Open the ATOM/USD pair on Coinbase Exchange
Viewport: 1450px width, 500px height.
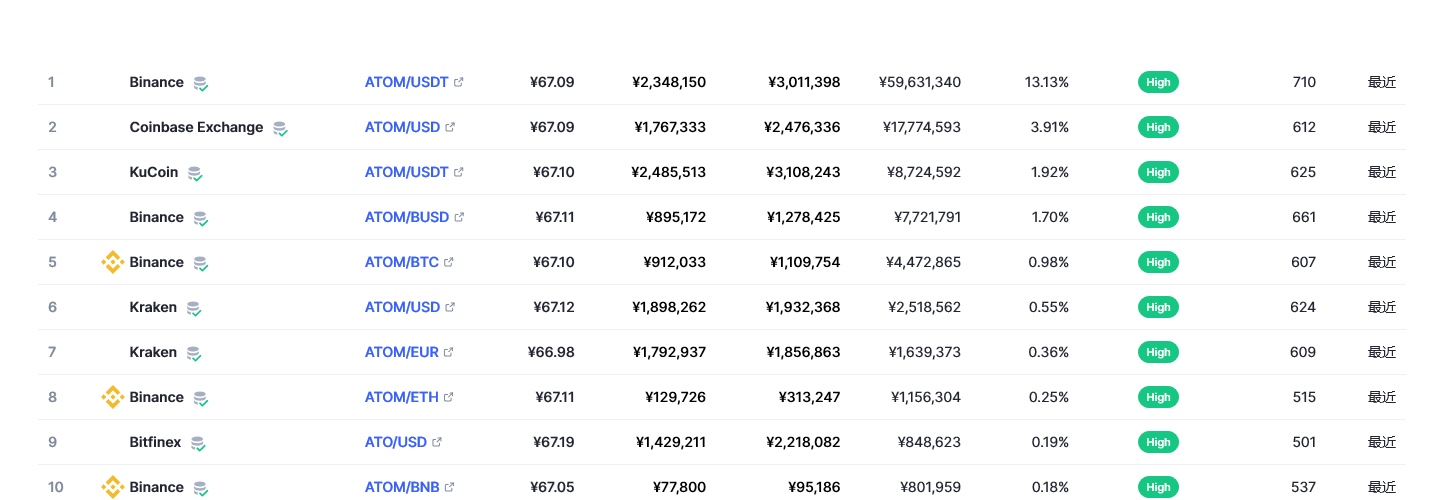tap(402, 127)
